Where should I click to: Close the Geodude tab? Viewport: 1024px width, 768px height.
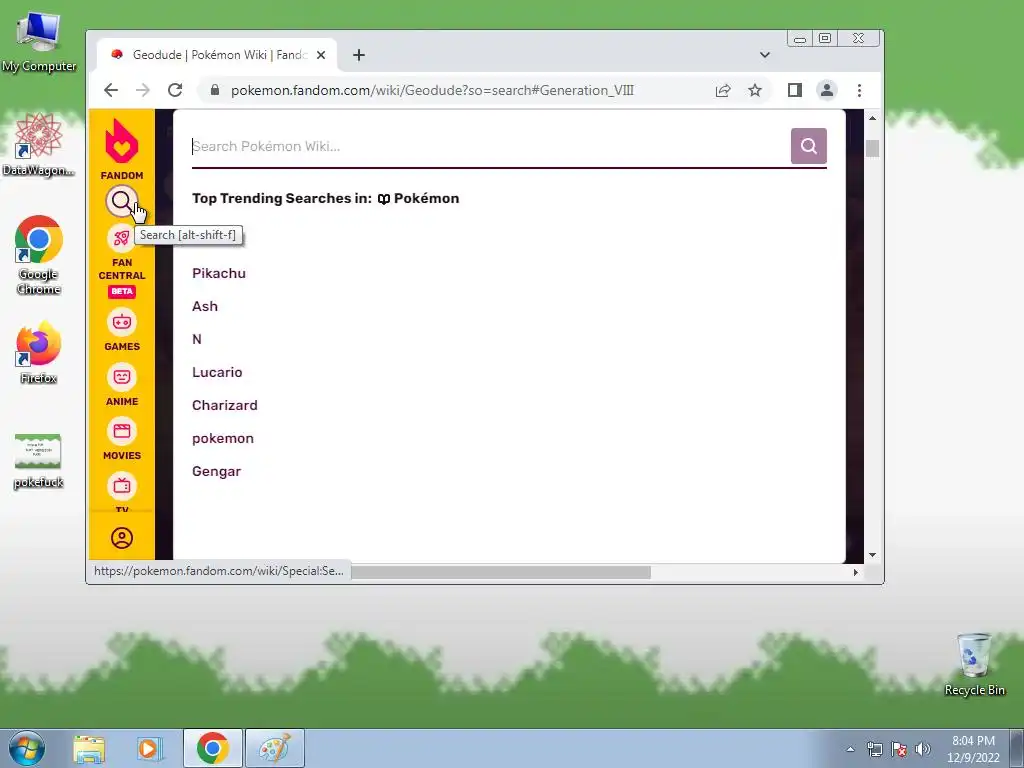pyautogui.click(x=321, y=55)
